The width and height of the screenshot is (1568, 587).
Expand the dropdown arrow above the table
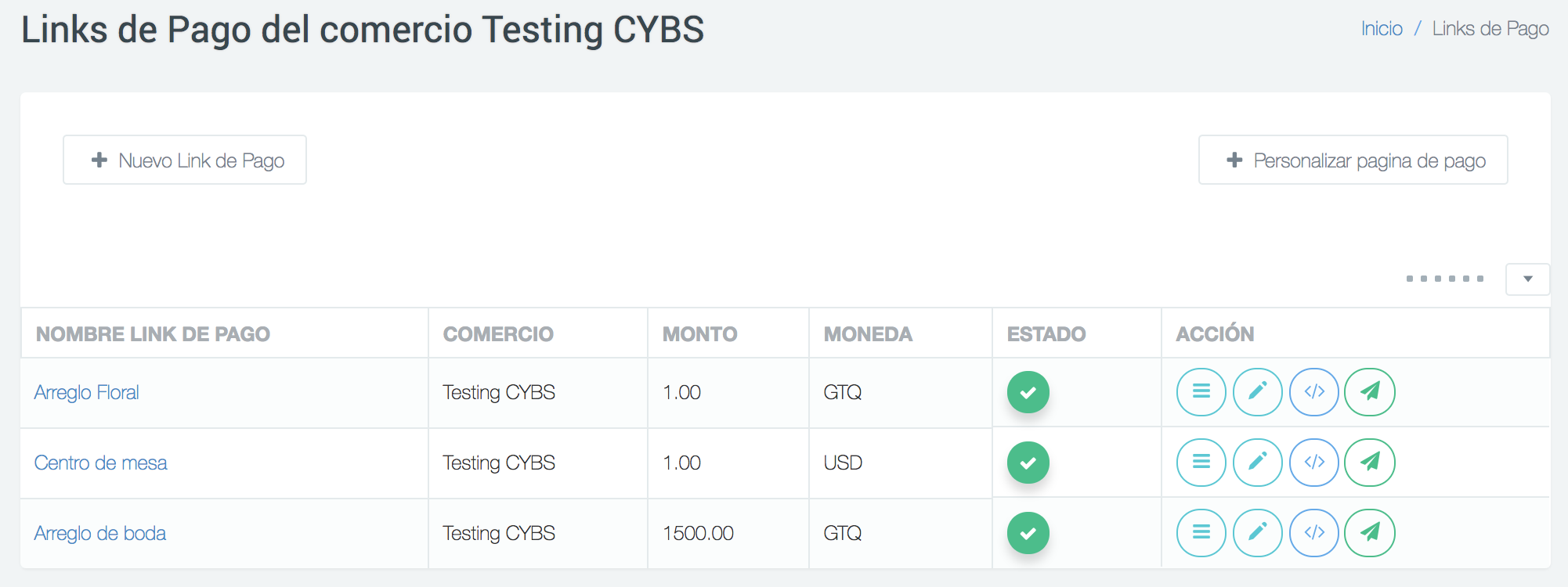[x=1527, y=279]
